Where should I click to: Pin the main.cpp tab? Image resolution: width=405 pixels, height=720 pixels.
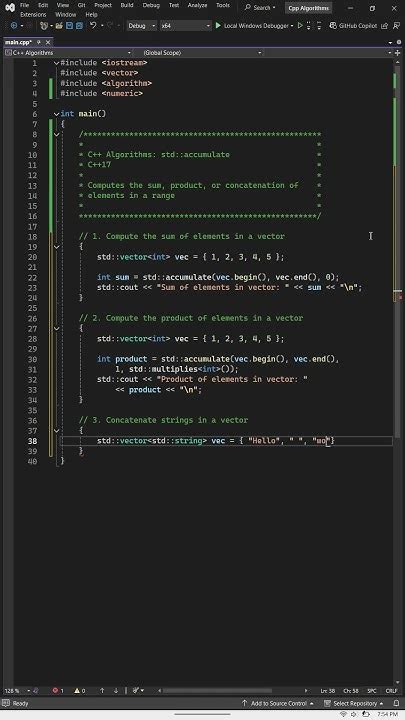click(x=39, y=42)
